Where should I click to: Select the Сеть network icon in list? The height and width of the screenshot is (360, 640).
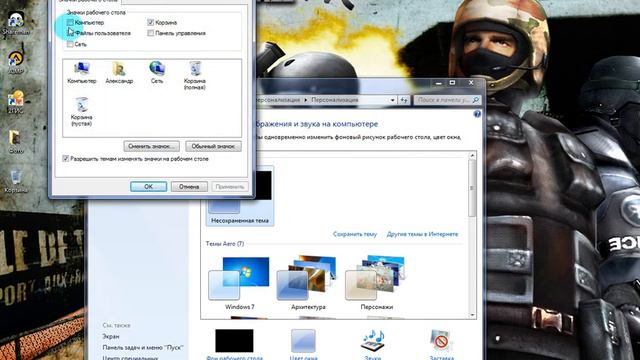click(157, 73)
